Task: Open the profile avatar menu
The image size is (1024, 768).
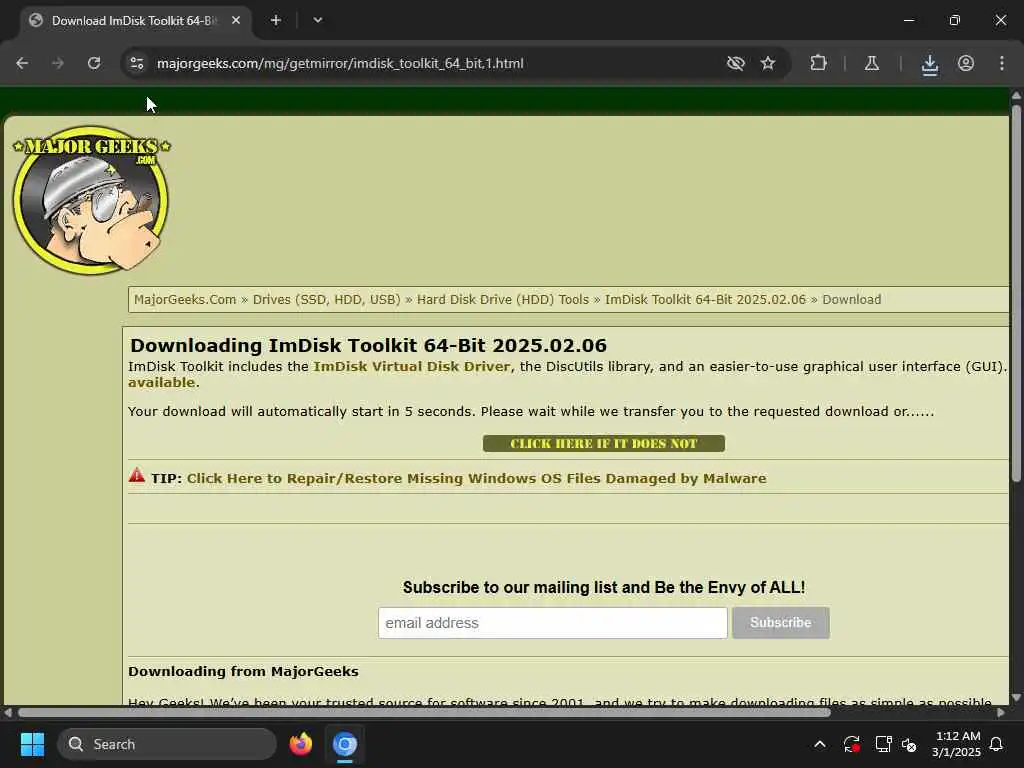Action: [x=966, y=63]
